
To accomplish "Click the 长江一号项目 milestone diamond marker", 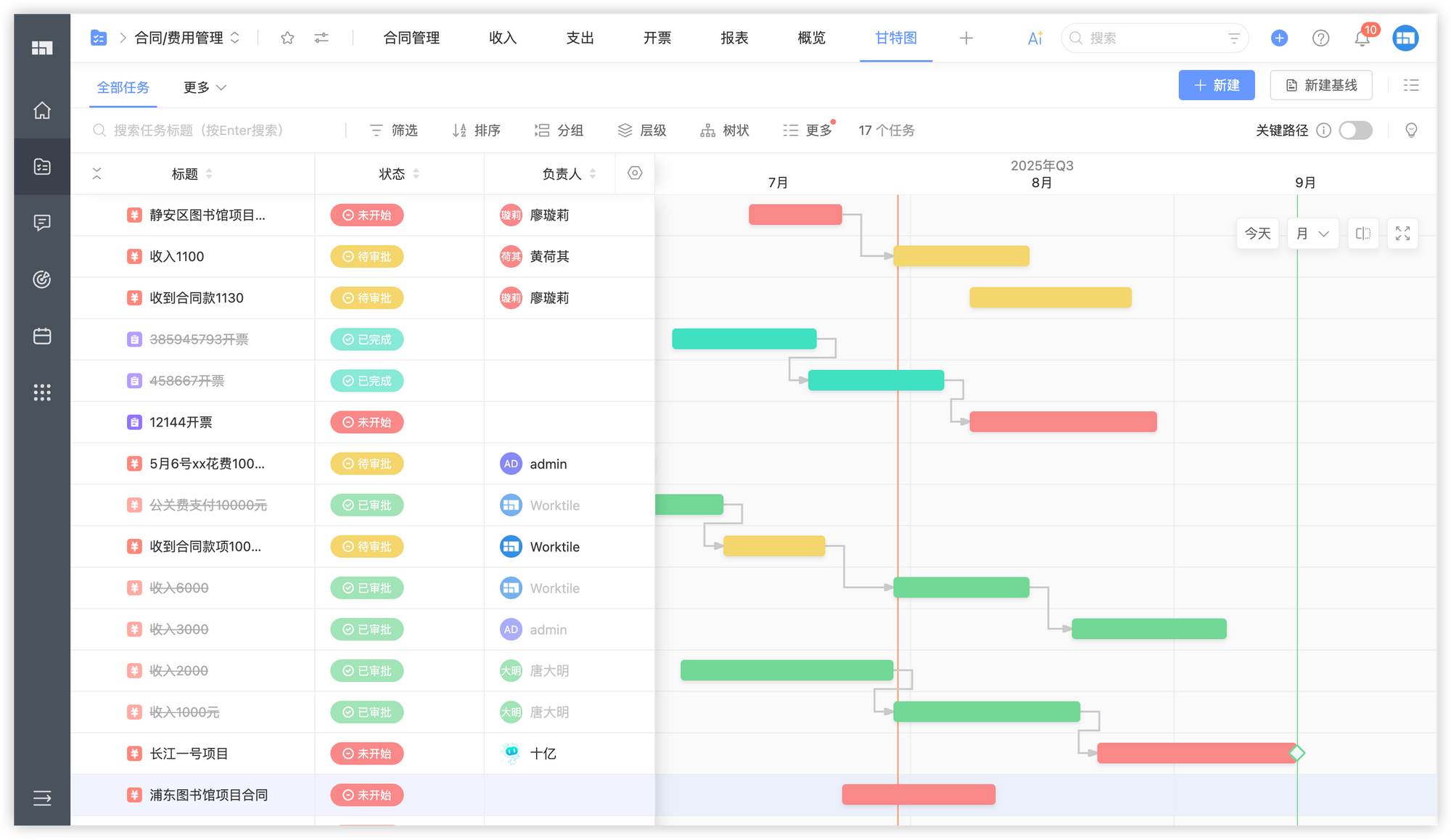I will tap(1297, 753).
